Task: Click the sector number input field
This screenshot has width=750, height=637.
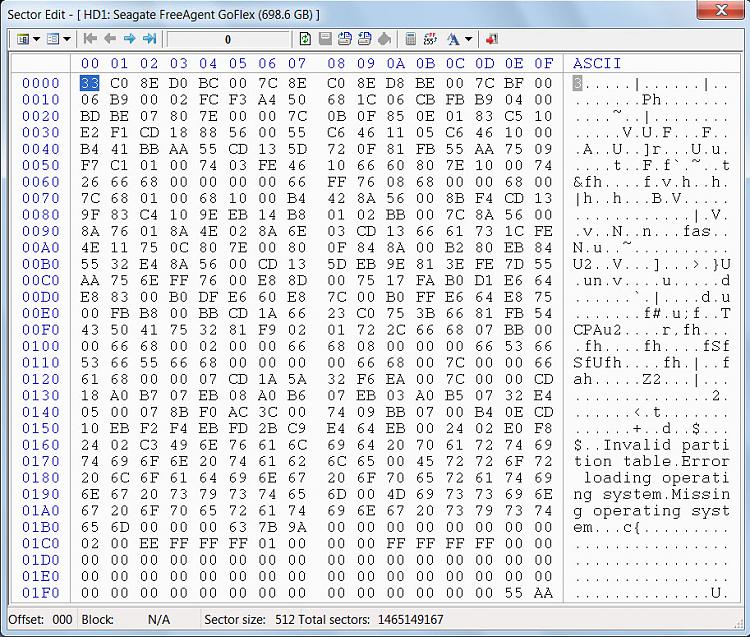Action: tap(228, 39)
